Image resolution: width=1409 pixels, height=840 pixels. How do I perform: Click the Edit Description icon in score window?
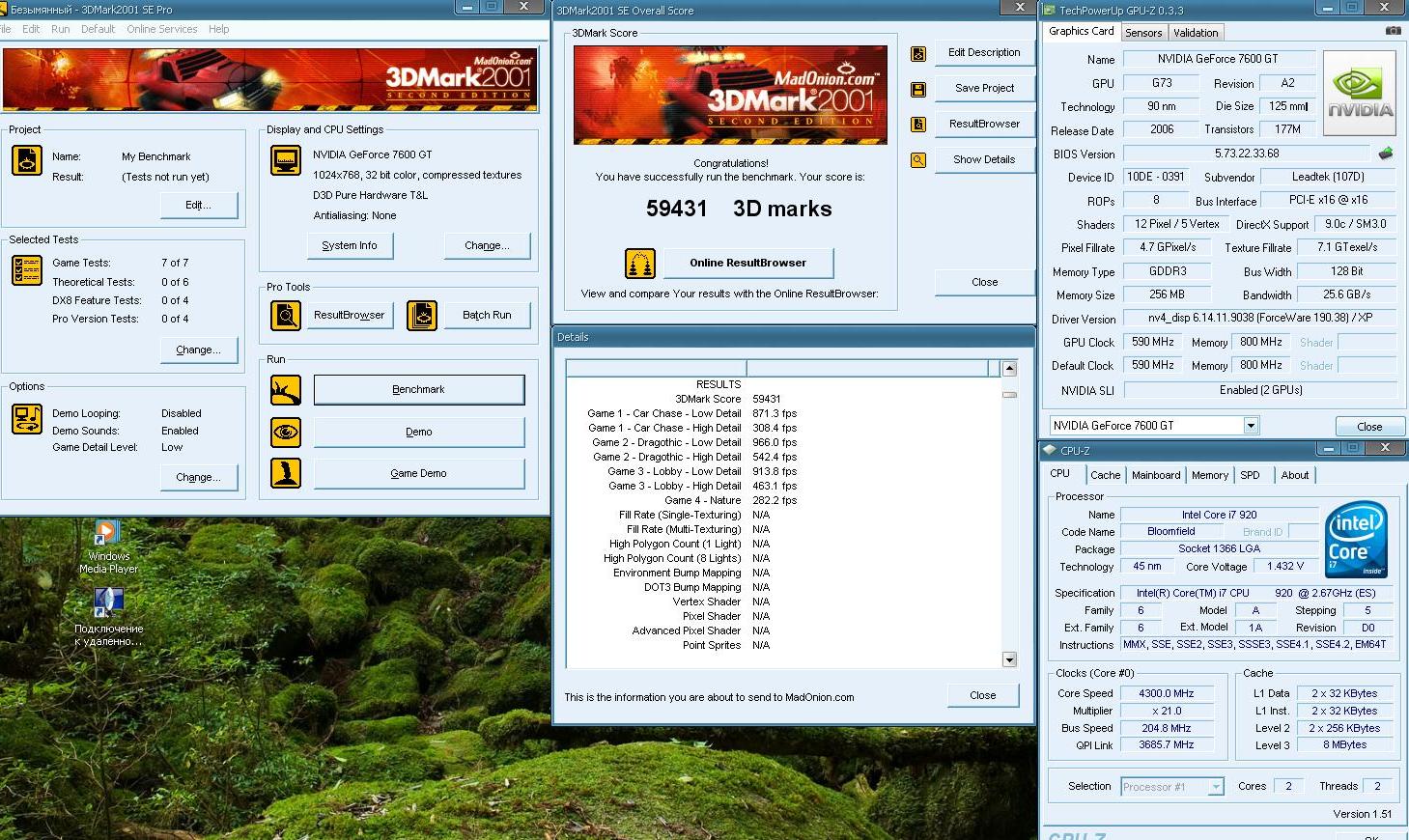(x=918, y=53)
